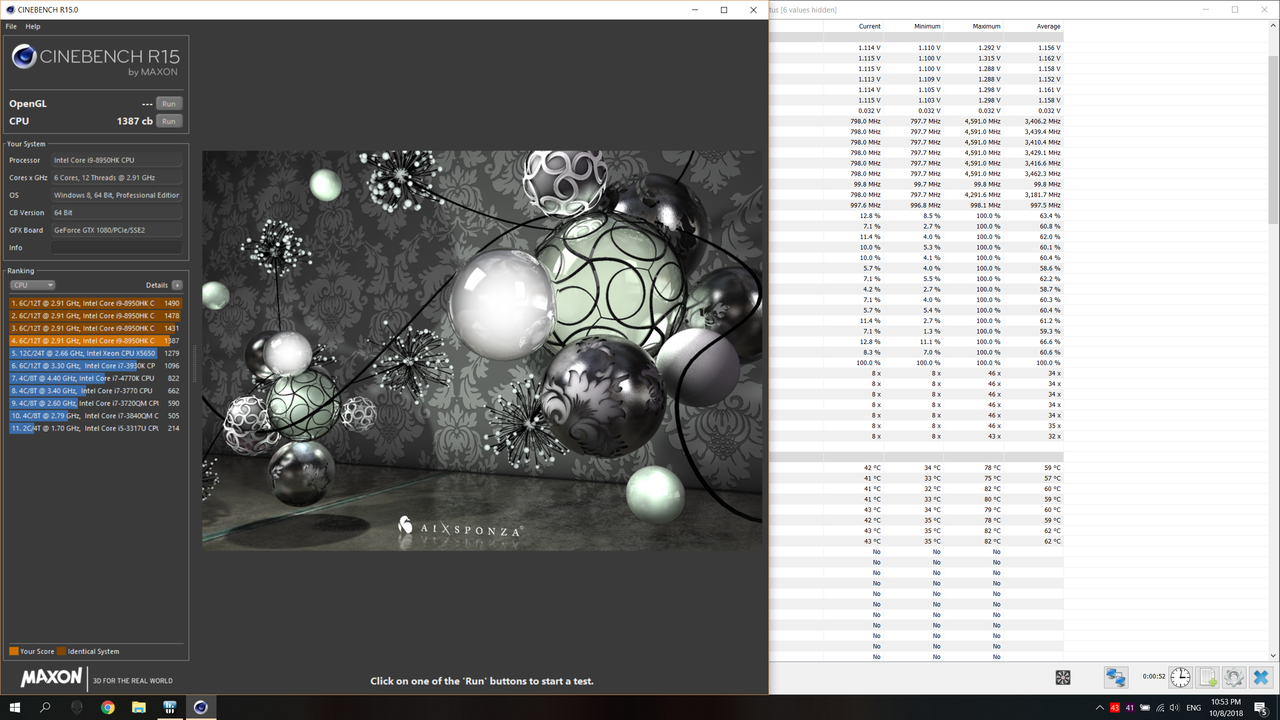
Task: Click HWiNFO average 3,181.7 MHz
Action: [x=1042, y=195]
